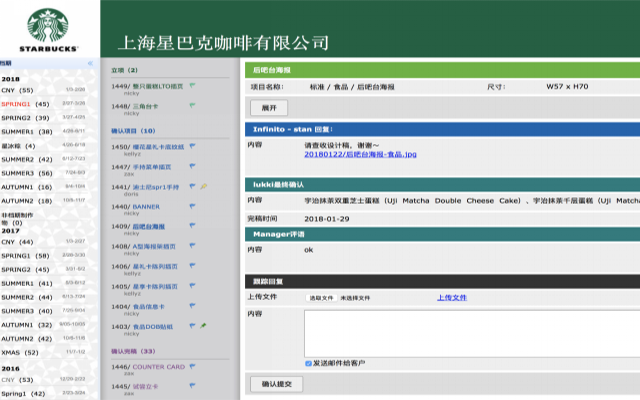Screen dimensions: 640x400
Task: Select 2018 CNY (55) campaign
Action: click(17, 90)
